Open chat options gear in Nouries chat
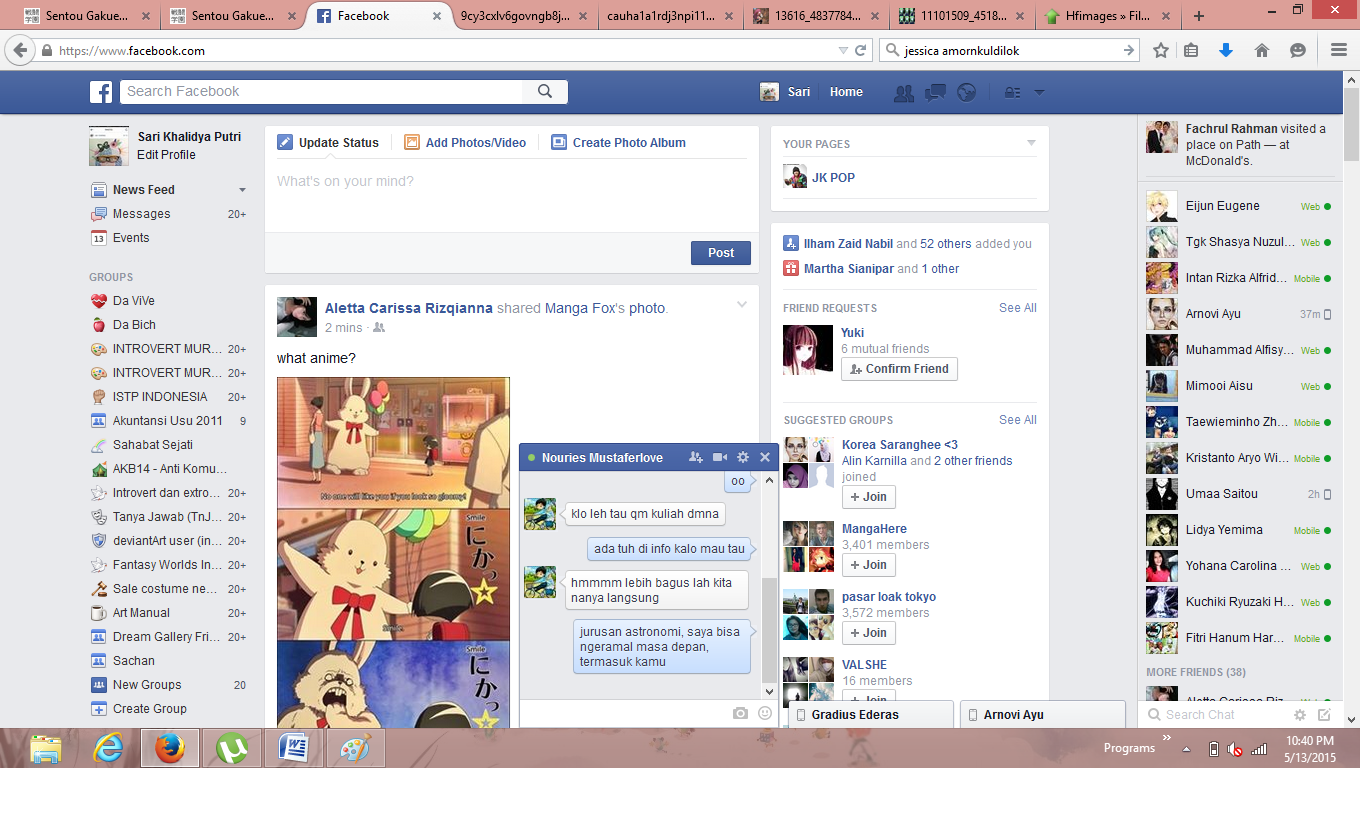The image size is (1360, 826). [743, 457]
